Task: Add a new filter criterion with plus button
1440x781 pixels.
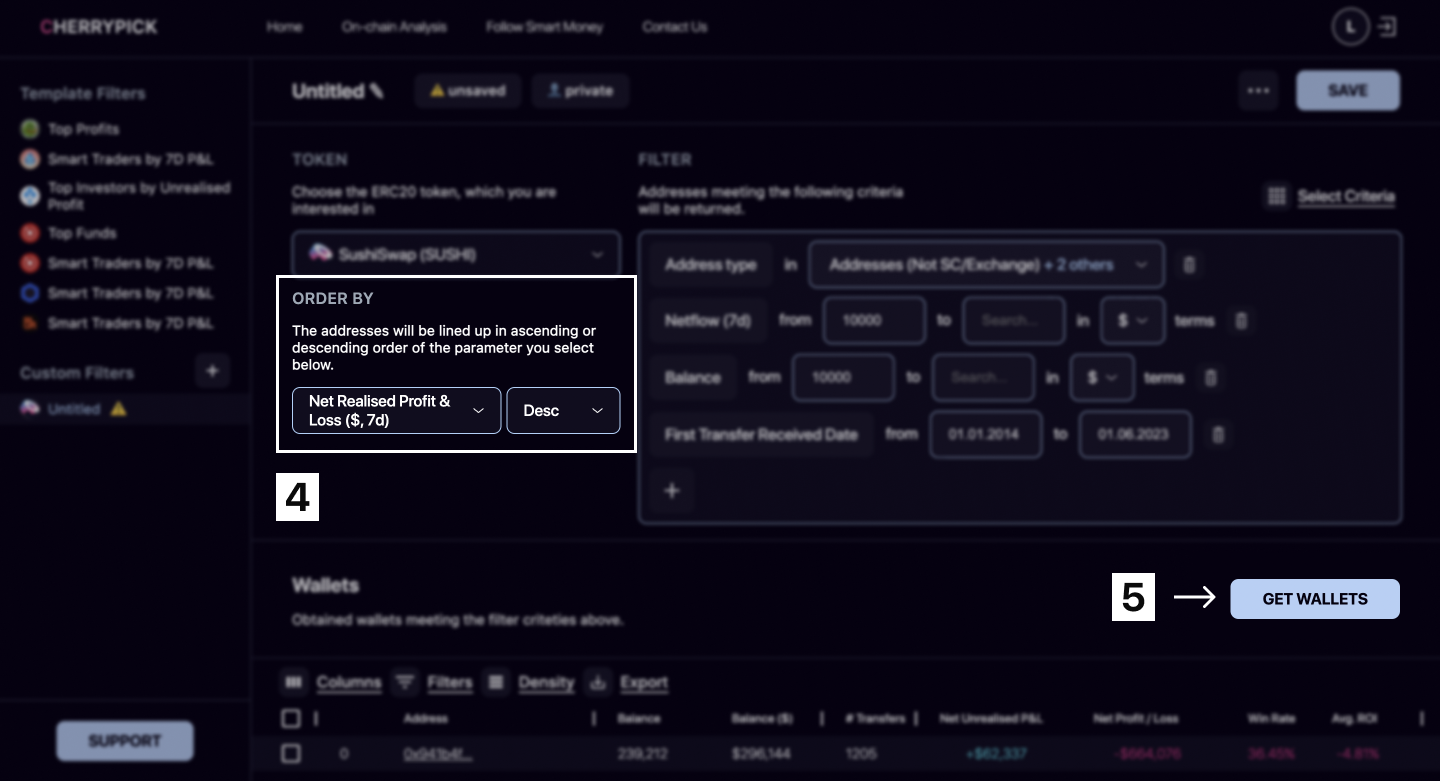Action: point(672,491)
